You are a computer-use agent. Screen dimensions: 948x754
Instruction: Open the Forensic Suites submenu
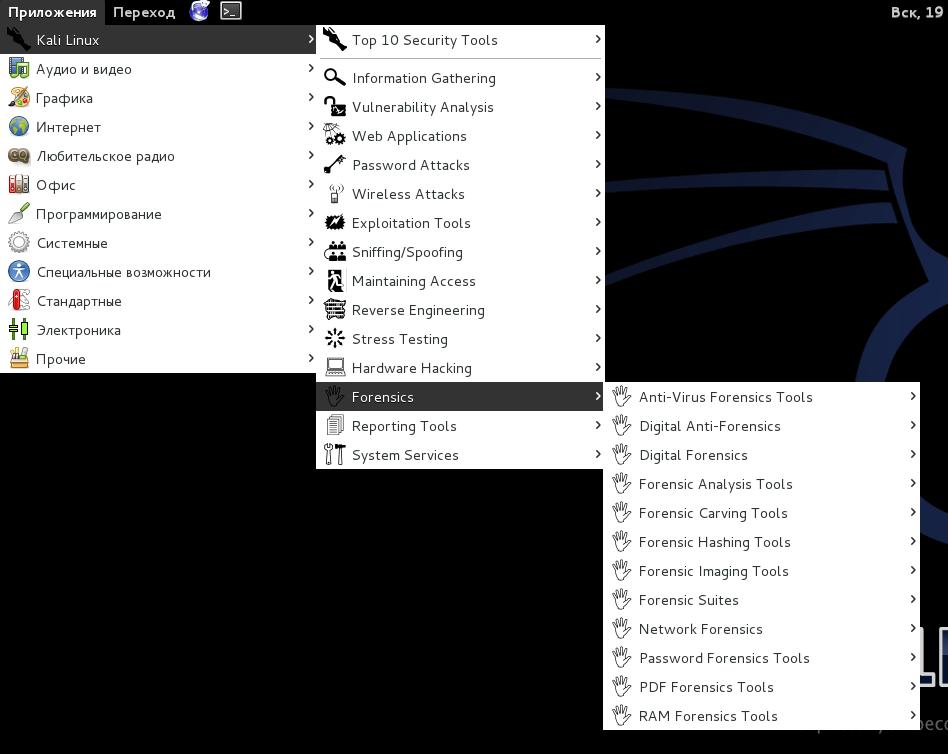point(762,600)
